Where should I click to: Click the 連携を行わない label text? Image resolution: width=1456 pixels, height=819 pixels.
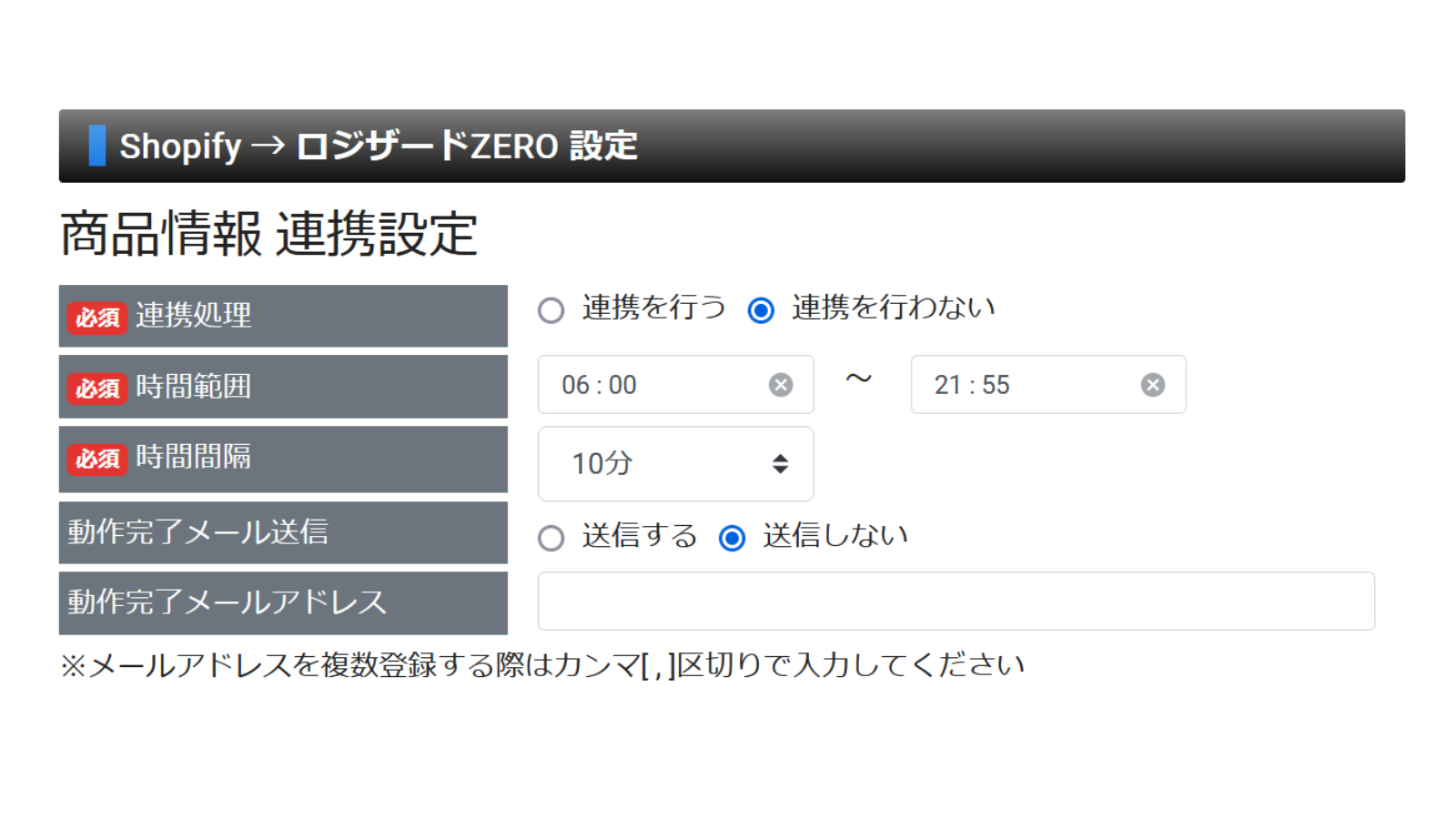point(893,308)
